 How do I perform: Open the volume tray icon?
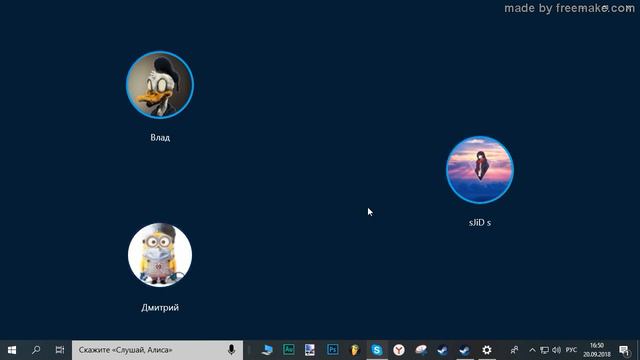(x=556, y=350)
